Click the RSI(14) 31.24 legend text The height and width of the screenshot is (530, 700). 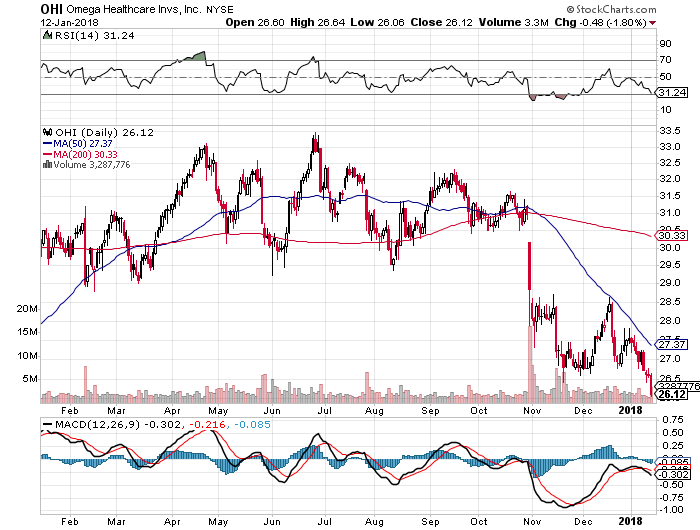pyautogui.click(x=94, y=36)
